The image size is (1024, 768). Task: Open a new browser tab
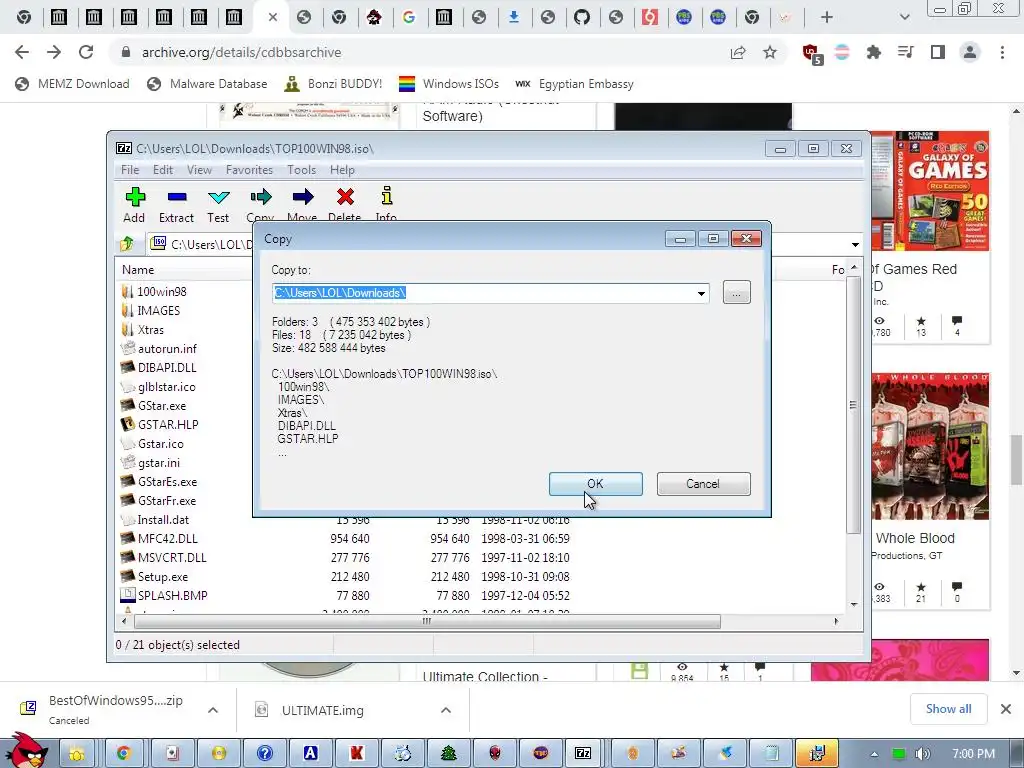pyautogui.click(x=827, y=17)
